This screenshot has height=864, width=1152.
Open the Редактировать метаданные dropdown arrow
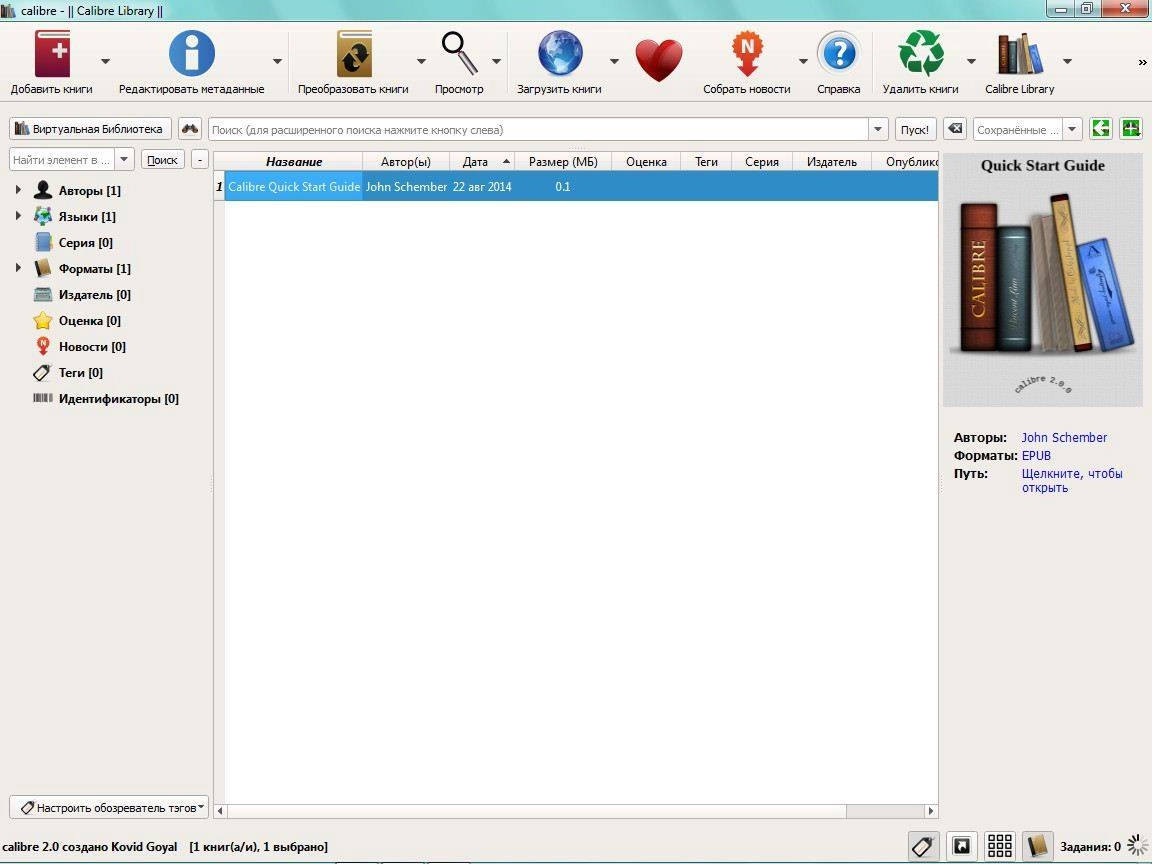coord(277,61)
